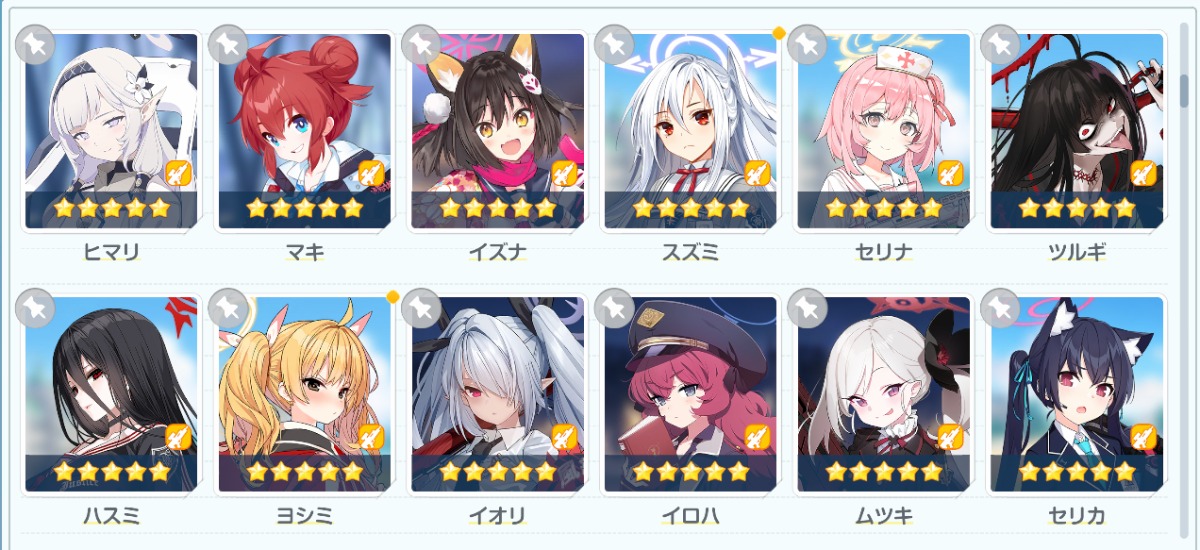
Task: Select the イズナ fox-girl portrait
Action: [498, 131]
